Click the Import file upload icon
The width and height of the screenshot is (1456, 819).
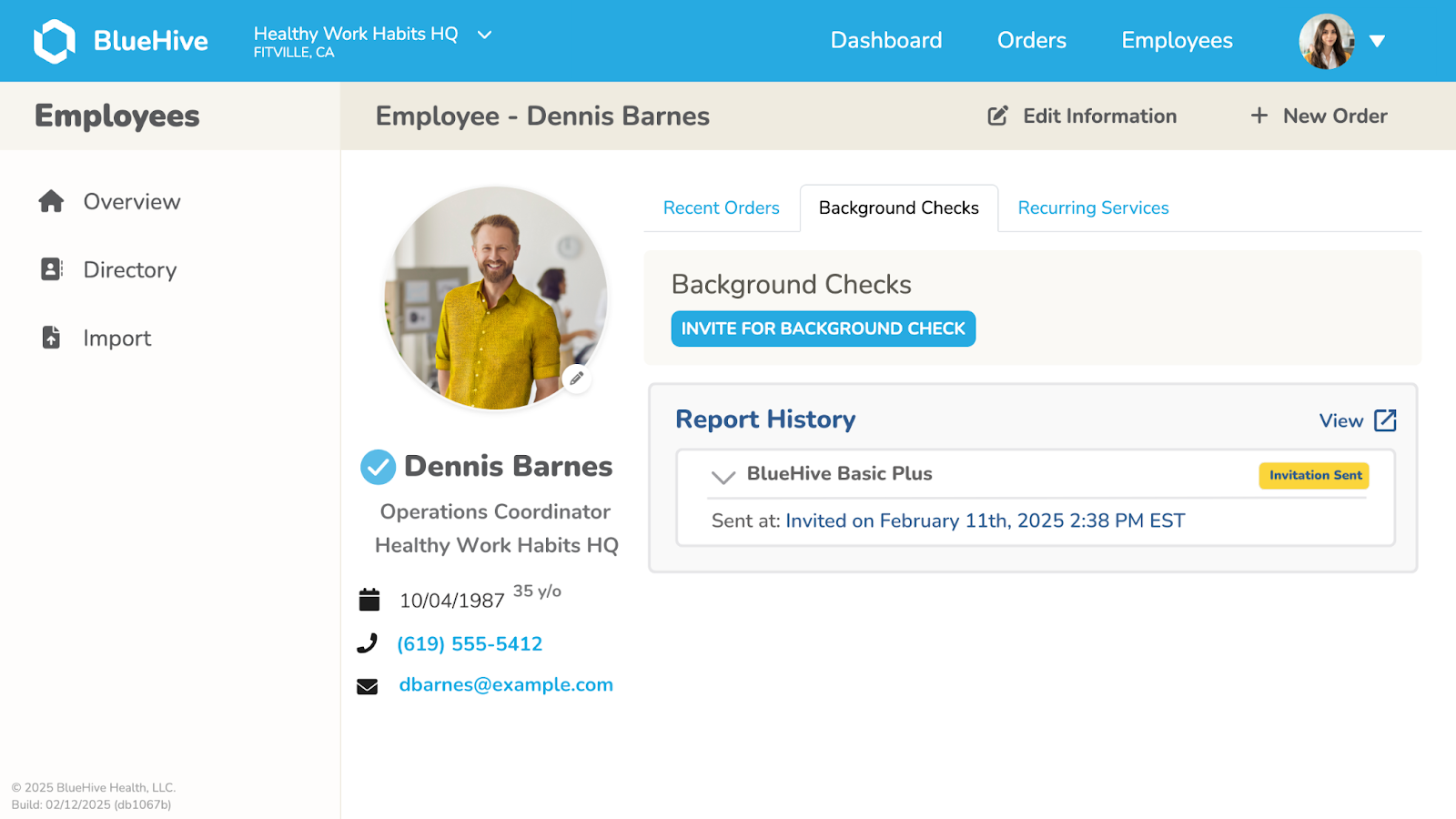pos(51,338)
